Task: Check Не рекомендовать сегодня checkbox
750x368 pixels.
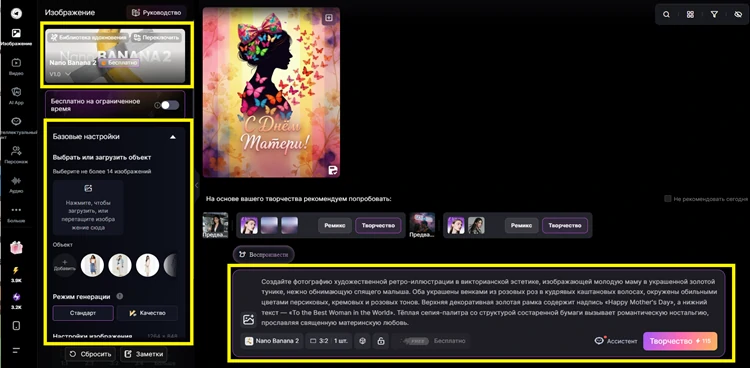Action: pos(667,199)
